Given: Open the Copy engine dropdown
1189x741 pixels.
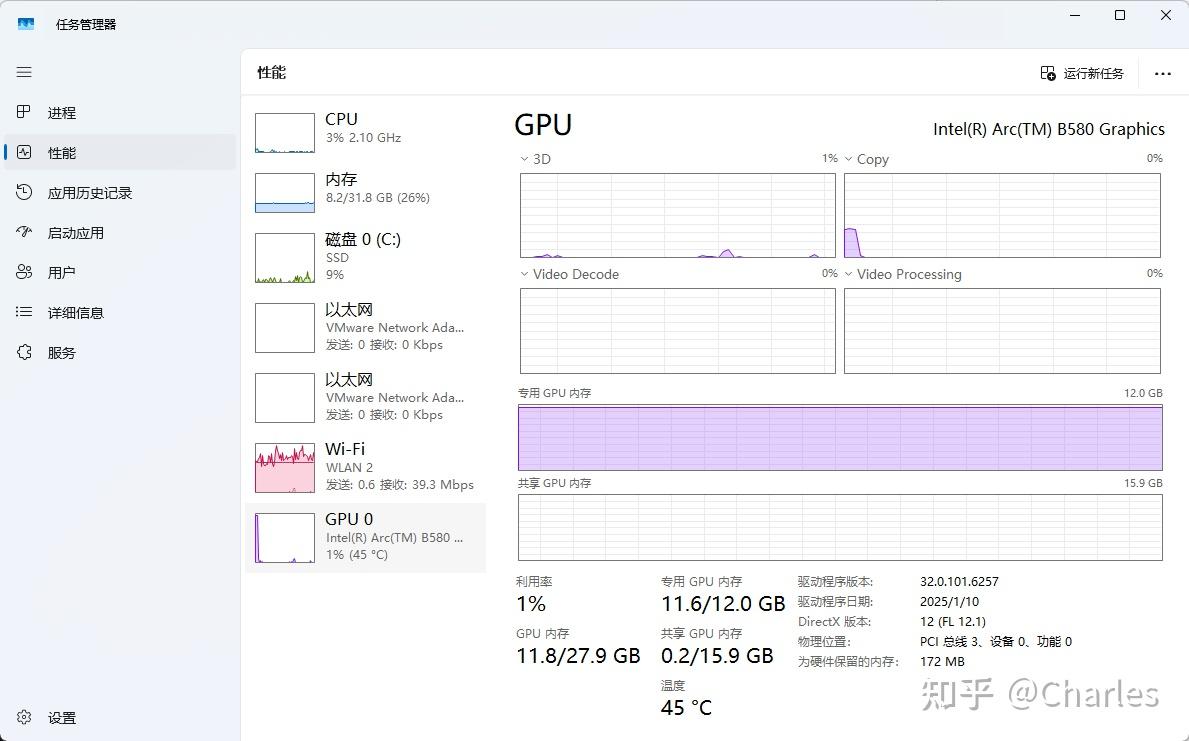Looking at the screenshot, I should [x=849, y=158].
